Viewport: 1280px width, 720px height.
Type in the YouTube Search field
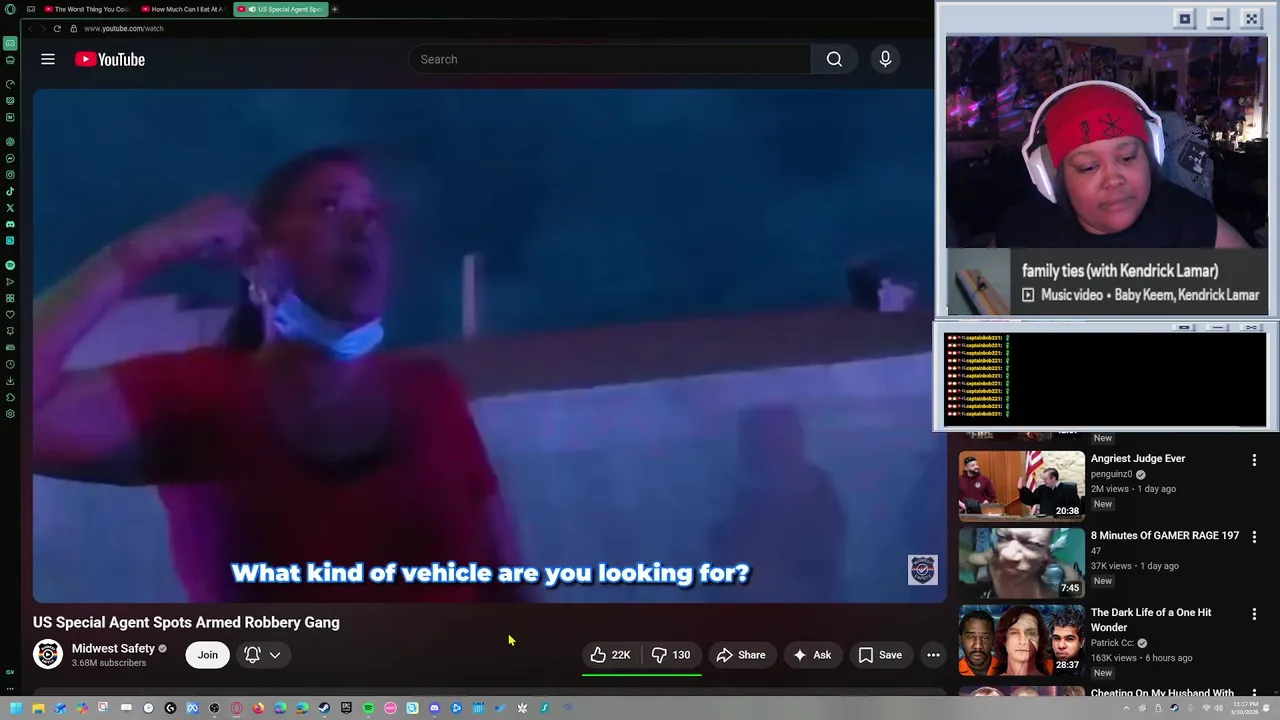tap(610, 59)
